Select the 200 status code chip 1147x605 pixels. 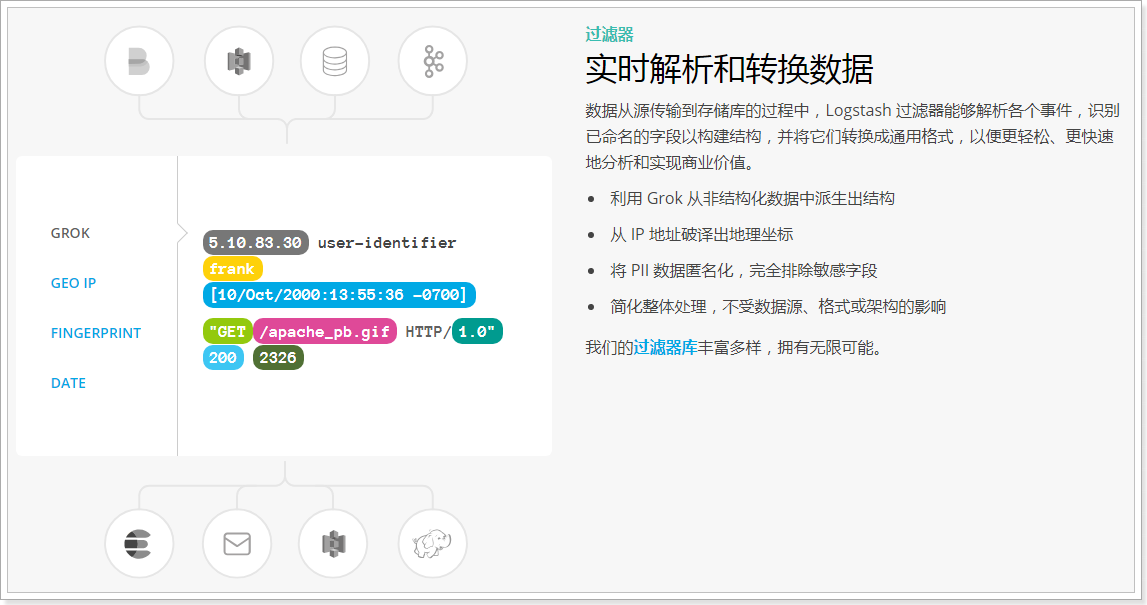click(x=224, y=357)
